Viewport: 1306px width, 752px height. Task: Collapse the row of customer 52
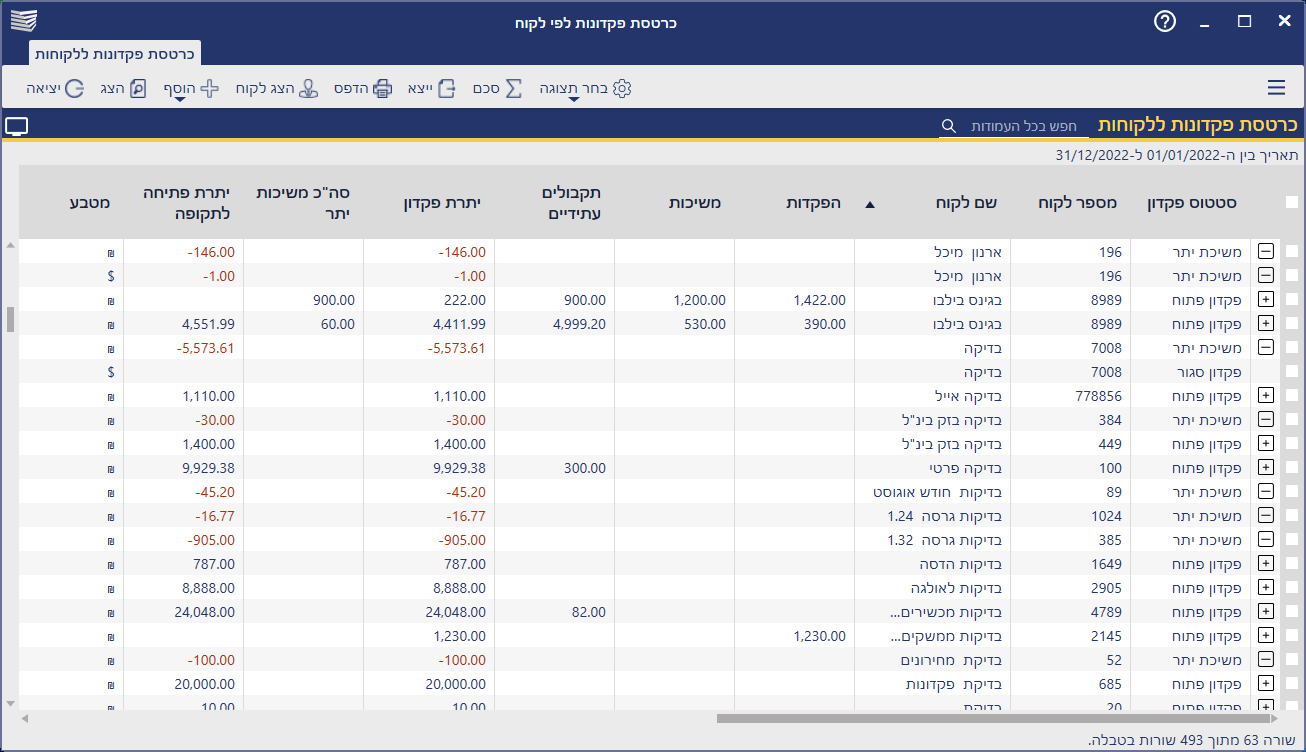[x=1265, y=659]
